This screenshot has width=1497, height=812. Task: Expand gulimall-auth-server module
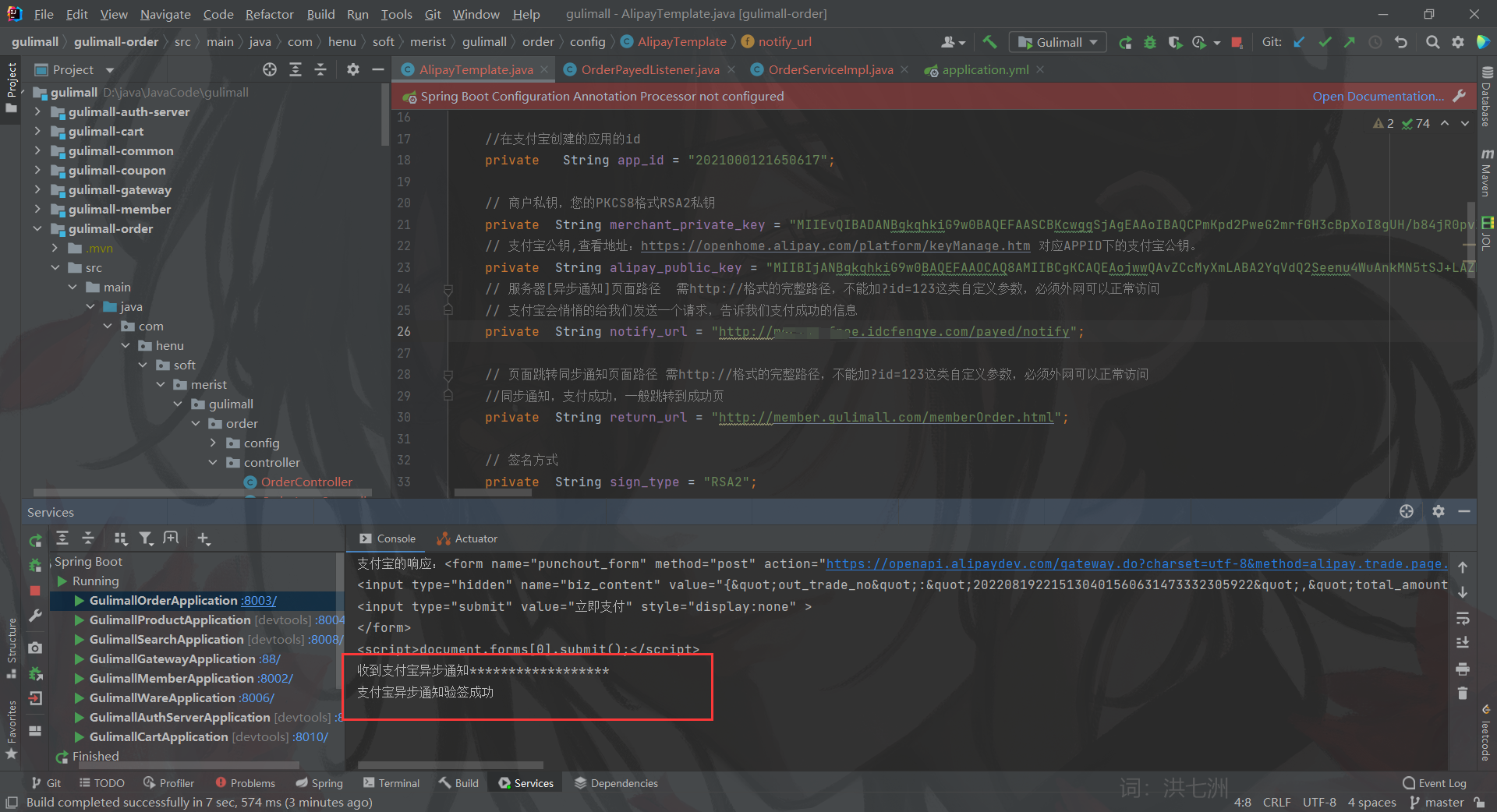pos(37,111)
